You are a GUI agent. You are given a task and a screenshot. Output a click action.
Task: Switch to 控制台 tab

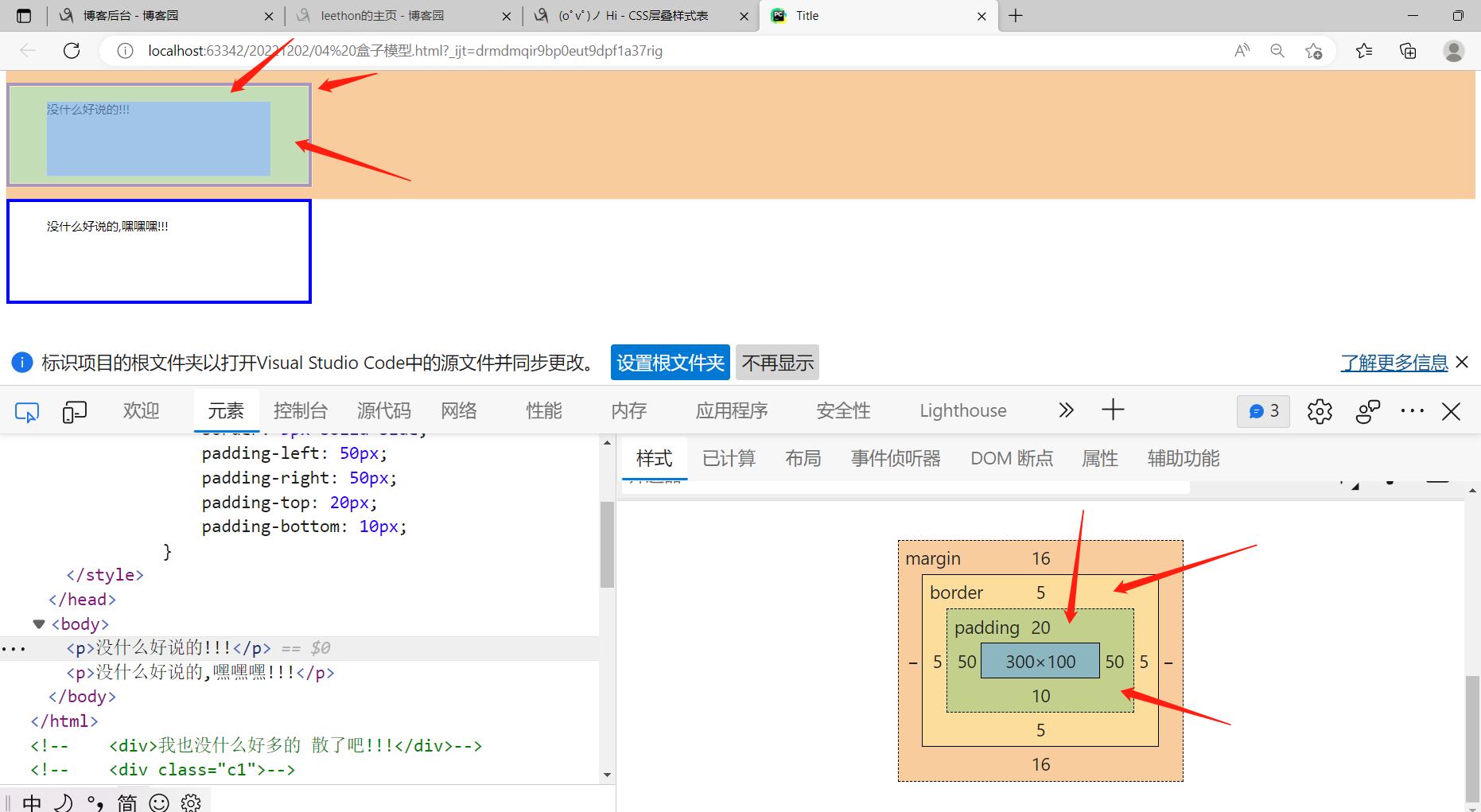(x=300, y=410)
